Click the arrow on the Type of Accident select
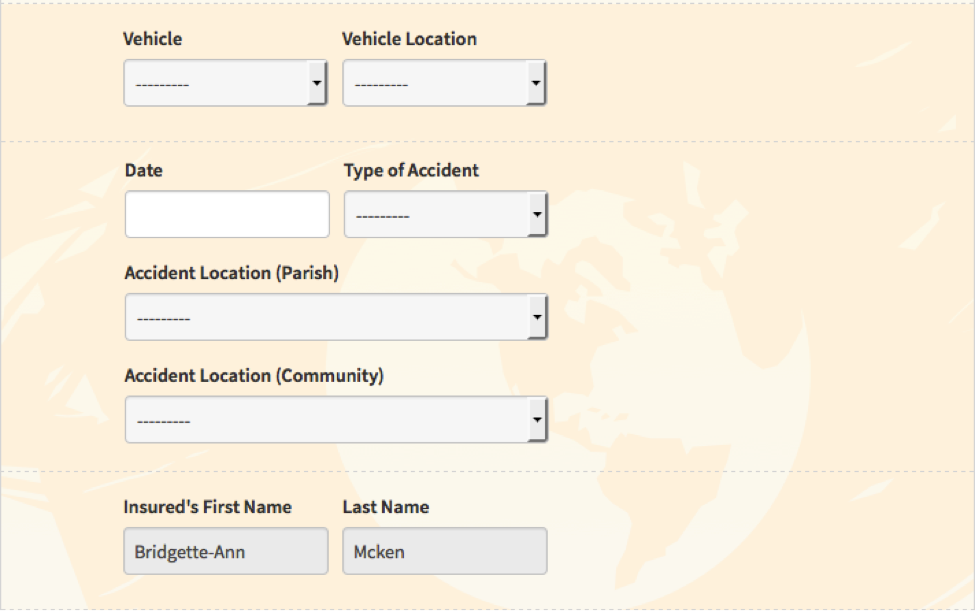The image size is (975, 611). point(537,214)
